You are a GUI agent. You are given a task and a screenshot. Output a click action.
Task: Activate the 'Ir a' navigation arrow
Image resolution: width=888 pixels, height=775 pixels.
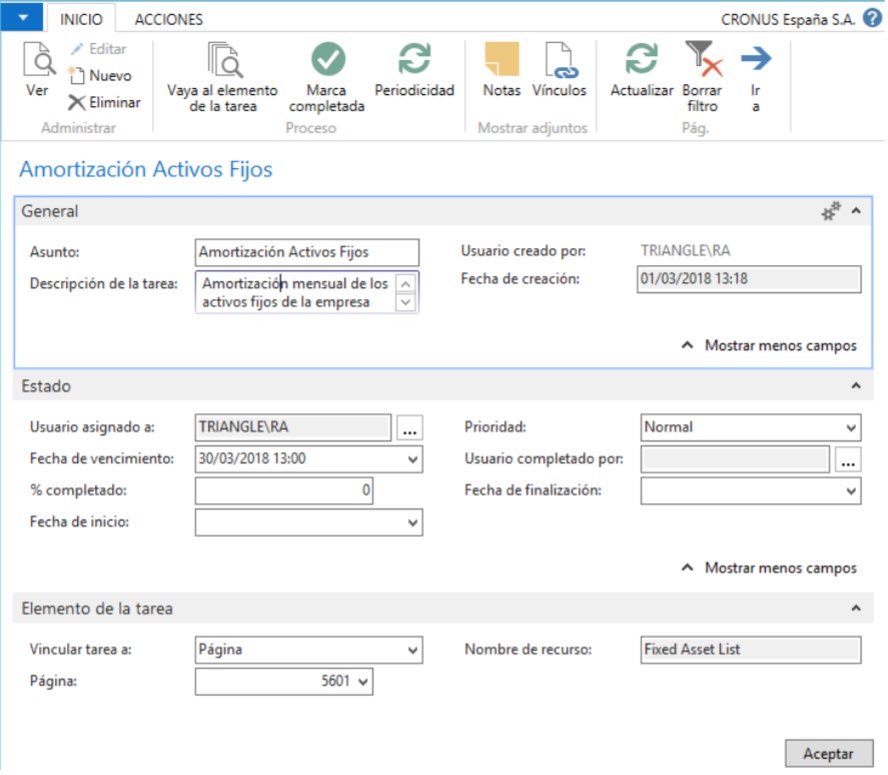pos(757,75)
